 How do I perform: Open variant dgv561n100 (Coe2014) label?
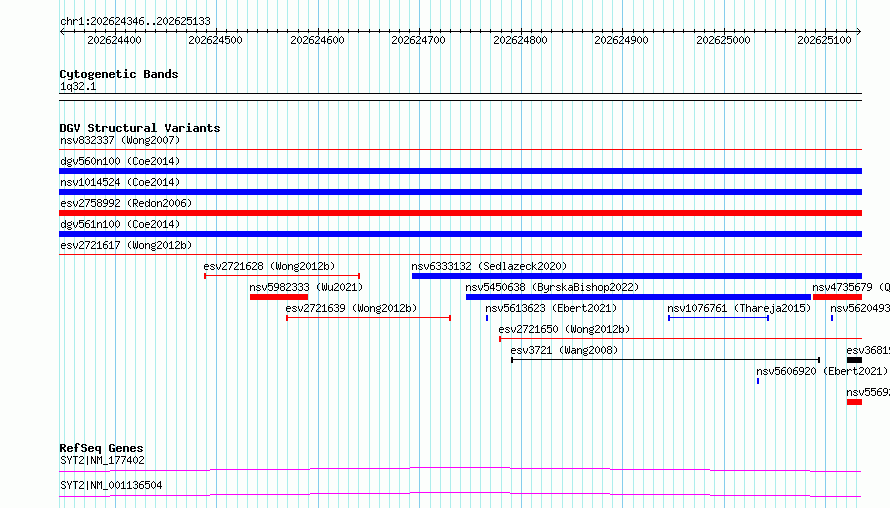(120, 224)
